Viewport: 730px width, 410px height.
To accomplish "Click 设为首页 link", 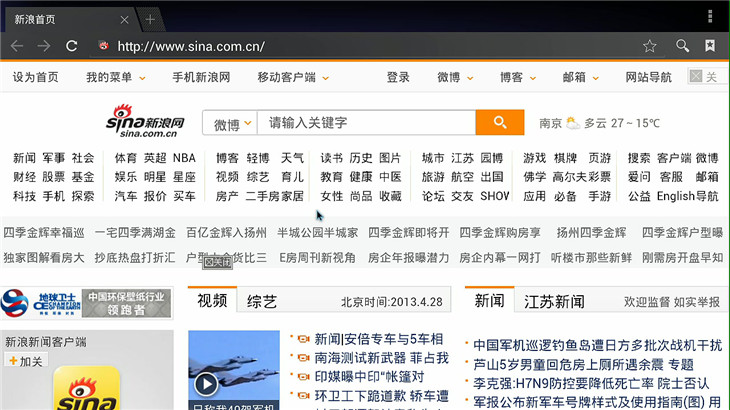I will tap(35, 77).
